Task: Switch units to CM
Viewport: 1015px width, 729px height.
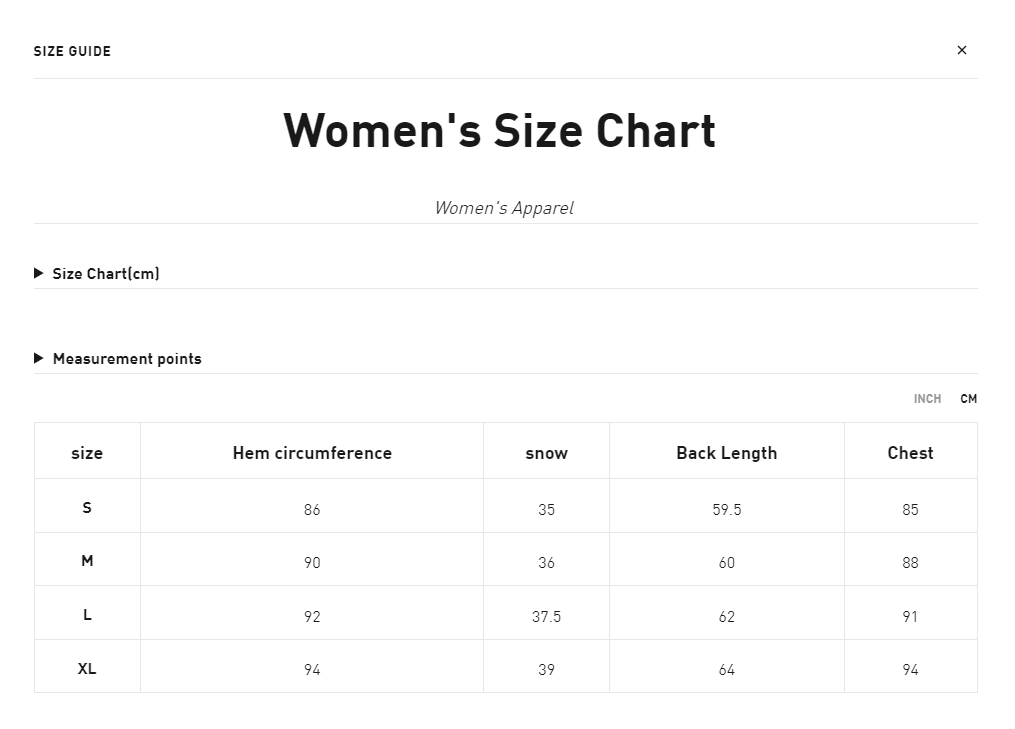Action: [x=968, y=399]
